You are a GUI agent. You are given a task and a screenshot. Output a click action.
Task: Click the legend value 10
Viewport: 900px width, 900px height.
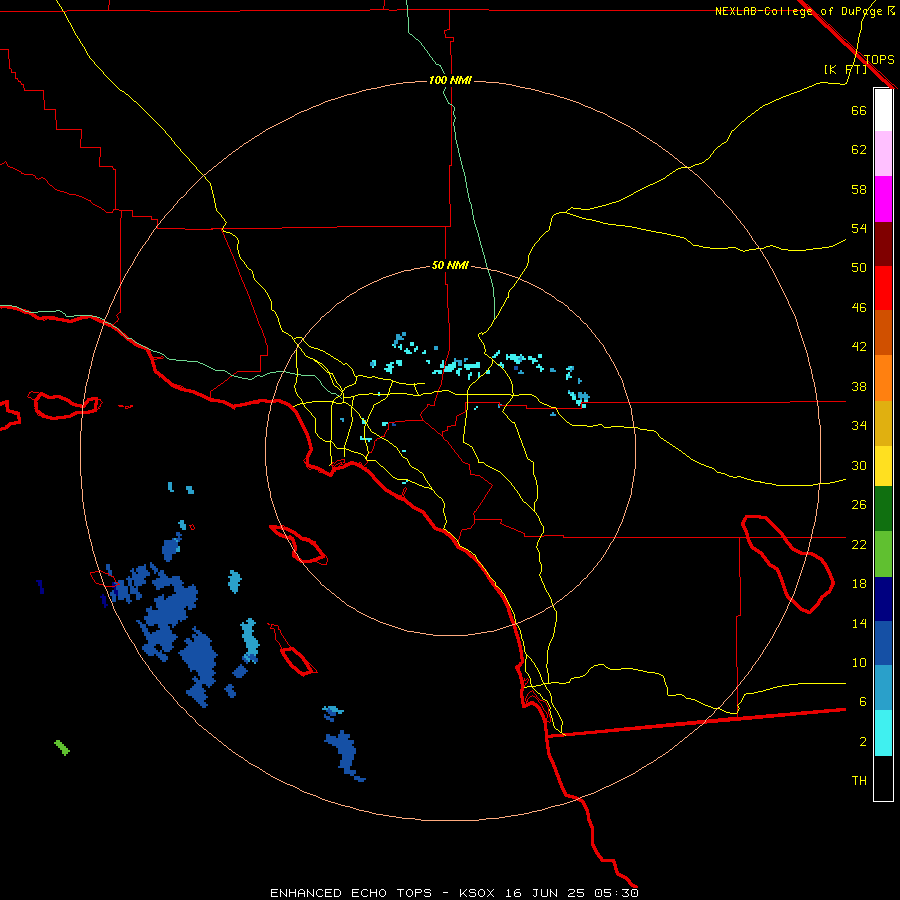(859, 662)
